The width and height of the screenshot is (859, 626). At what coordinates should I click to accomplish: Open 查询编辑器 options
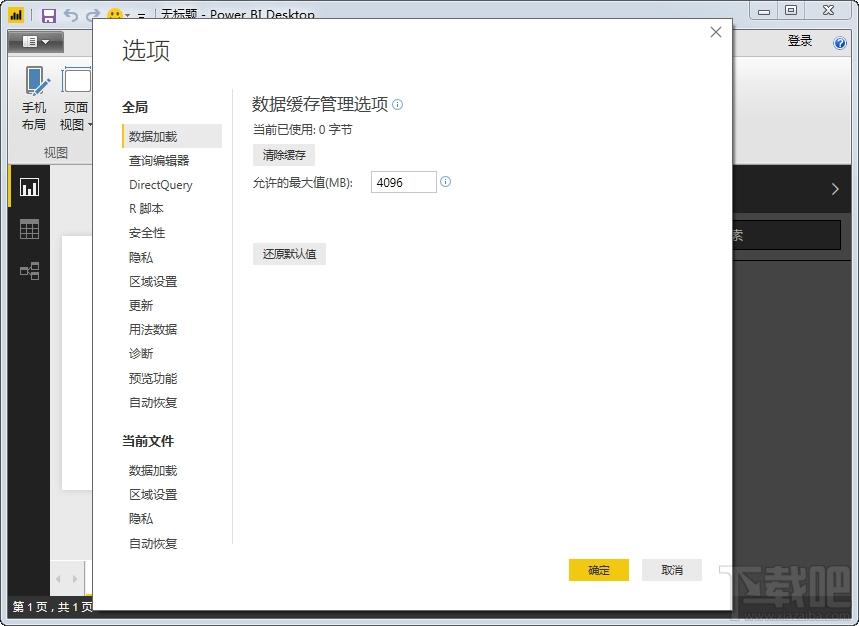pos(159,160)
